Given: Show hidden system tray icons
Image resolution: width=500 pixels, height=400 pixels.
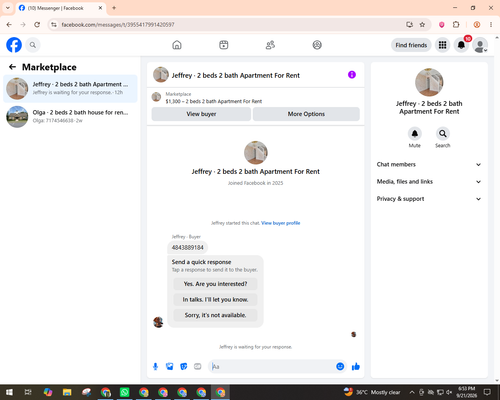Looking at the screenshot, I should point(412,392).
